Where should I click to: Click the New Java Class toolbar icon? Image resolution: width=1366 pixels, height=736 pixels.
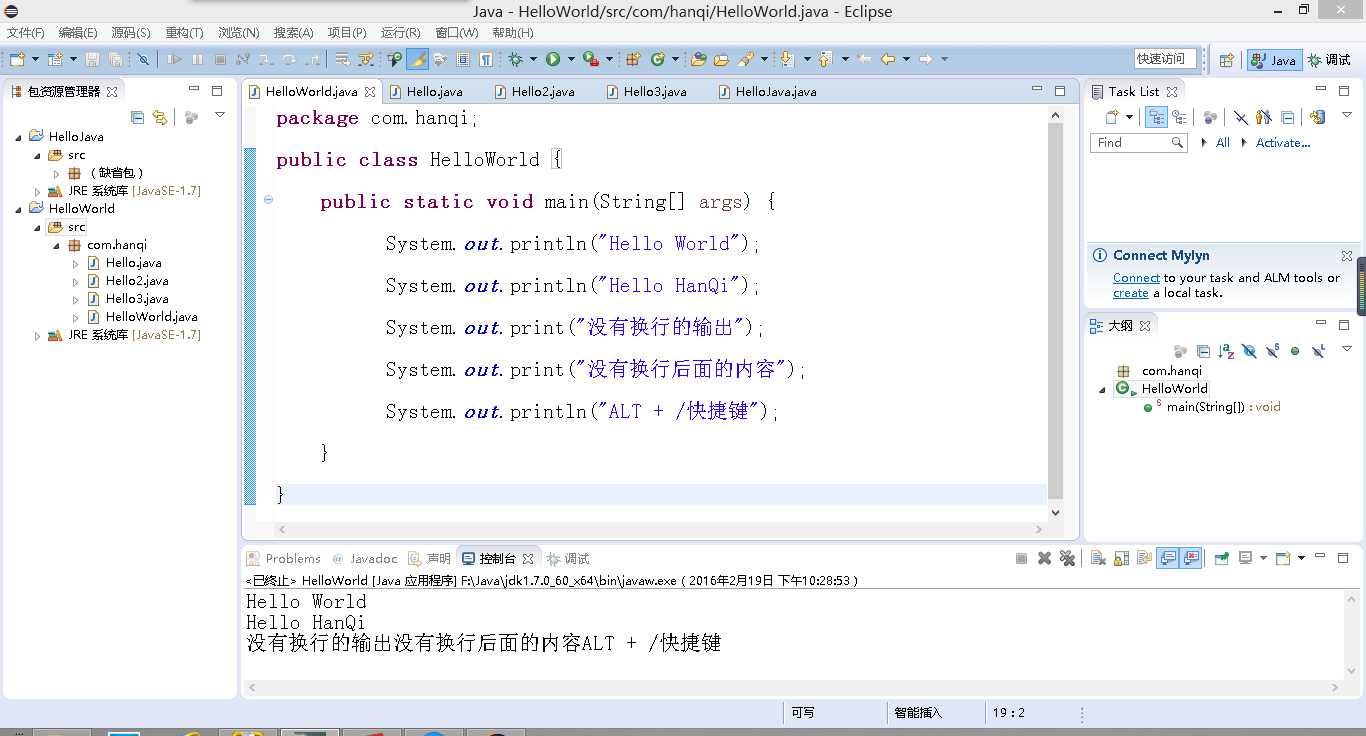coord(657,59)
